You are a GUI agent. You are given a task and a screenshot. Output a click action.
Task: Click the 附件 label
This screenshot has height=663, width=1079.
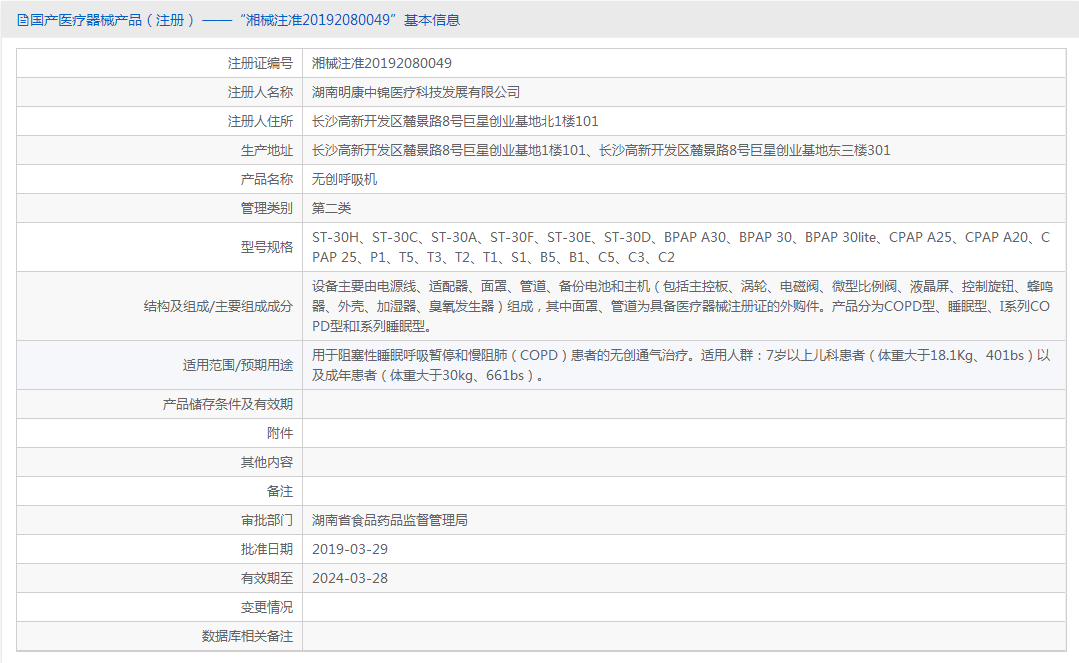[x=279, y=433]
